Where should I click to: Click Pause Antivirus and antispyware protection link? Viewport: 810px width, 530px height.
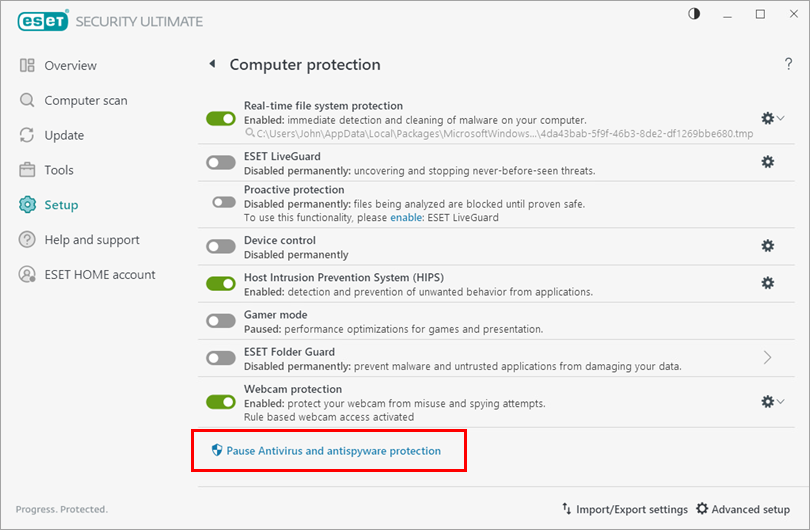pyautogui.click(x=333, y=451)
